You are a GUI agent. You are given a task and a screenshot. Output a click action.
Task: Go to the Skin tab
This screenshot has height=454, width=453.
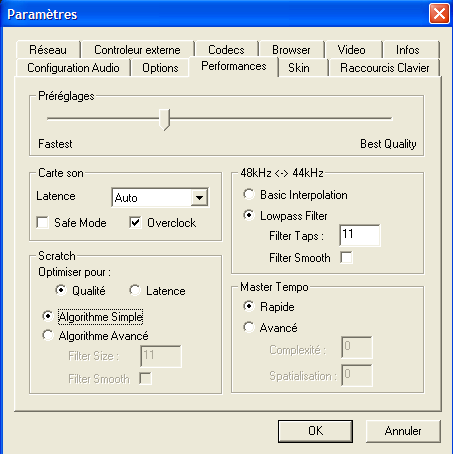pos(299,68)
